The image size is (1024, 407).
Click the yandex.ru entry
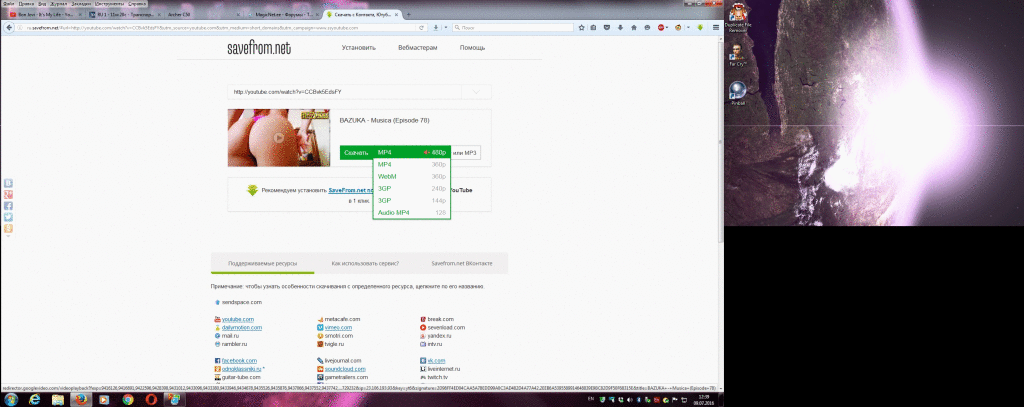[440, 336]
